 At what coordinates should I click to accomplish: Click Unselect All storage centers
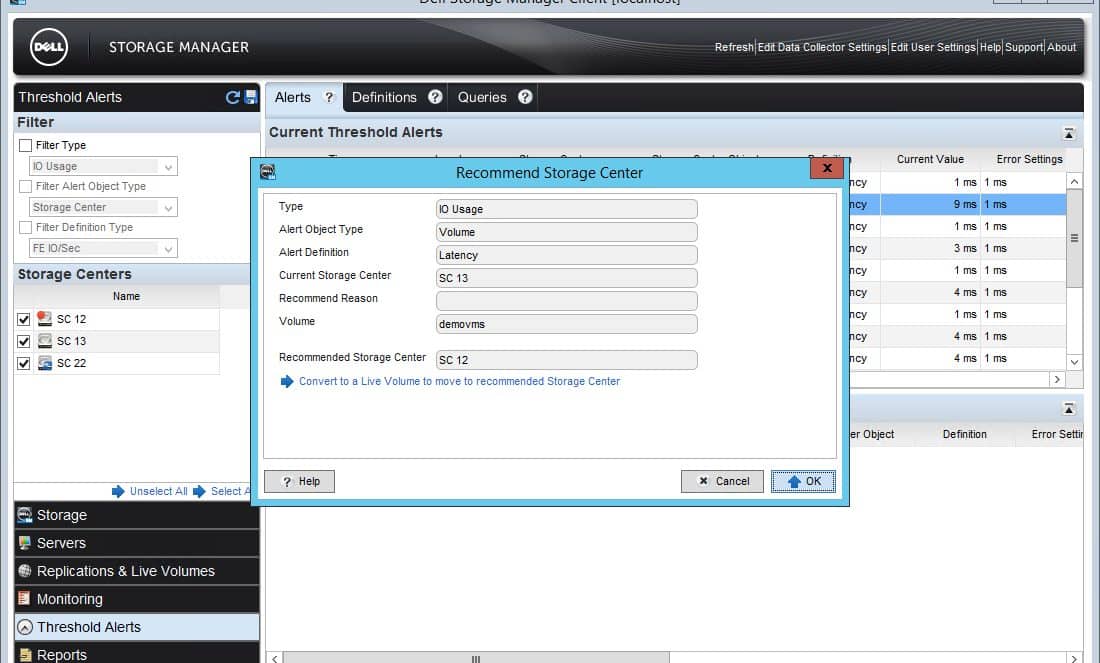coord(159,491)
